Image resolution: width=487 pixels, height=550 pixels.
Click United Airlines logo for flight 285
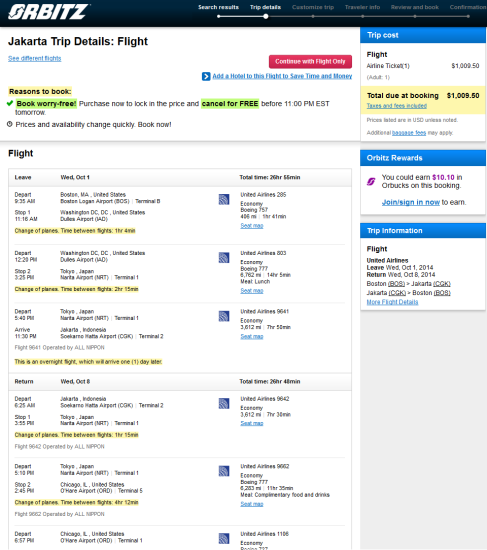[x=224, y=200]
